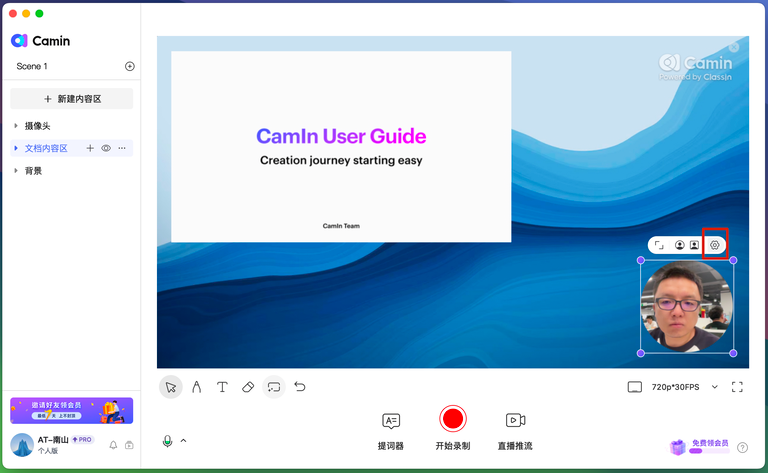The height and width of the screenshot is (473, 768).
Task: Select the 背景 layer label
Action: tap(33, 171)
